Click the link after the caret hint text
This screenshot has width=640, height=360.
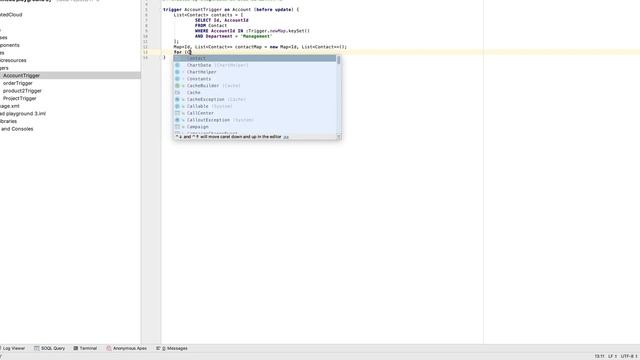point(286,137)
